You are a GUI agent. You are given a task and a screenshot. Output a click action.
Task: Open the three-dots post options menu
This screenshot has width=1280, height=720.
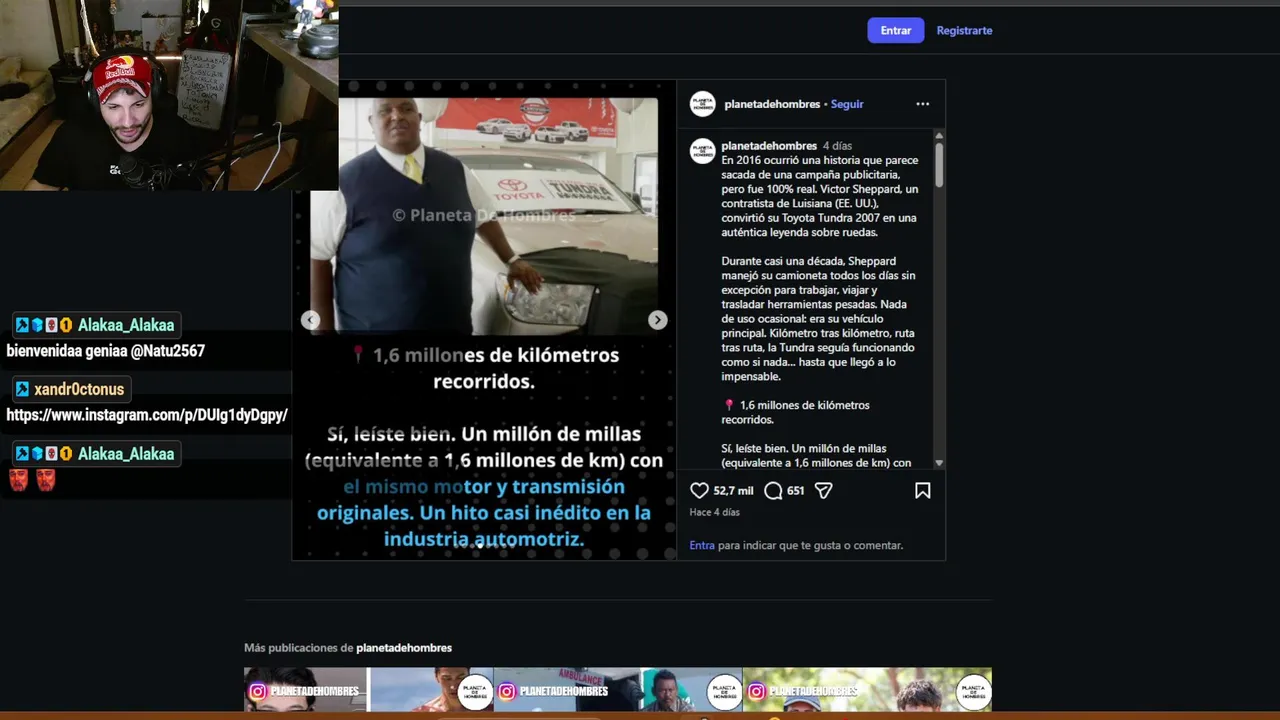tap(922, 104)
